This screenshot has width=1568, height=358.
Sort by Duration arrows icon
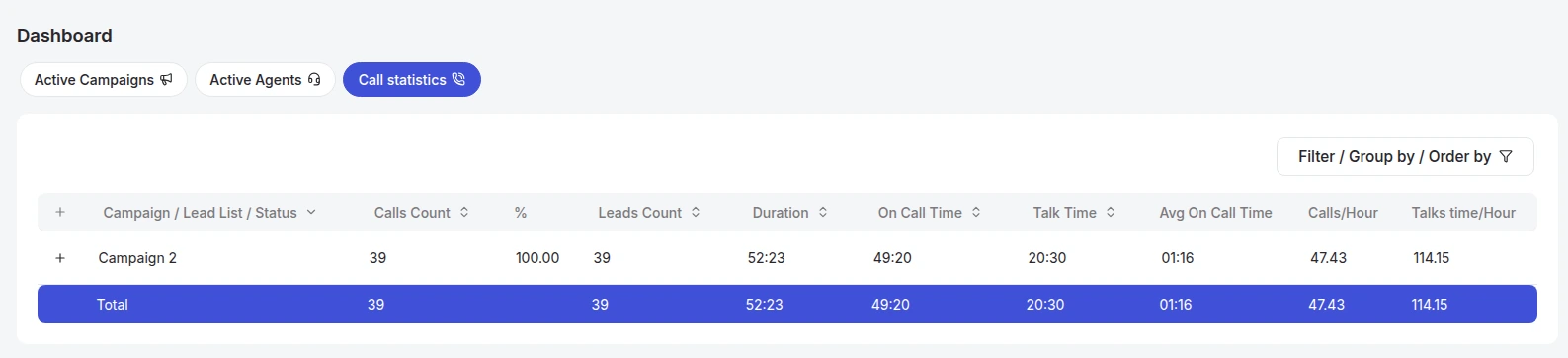click(x=823, y=213)
